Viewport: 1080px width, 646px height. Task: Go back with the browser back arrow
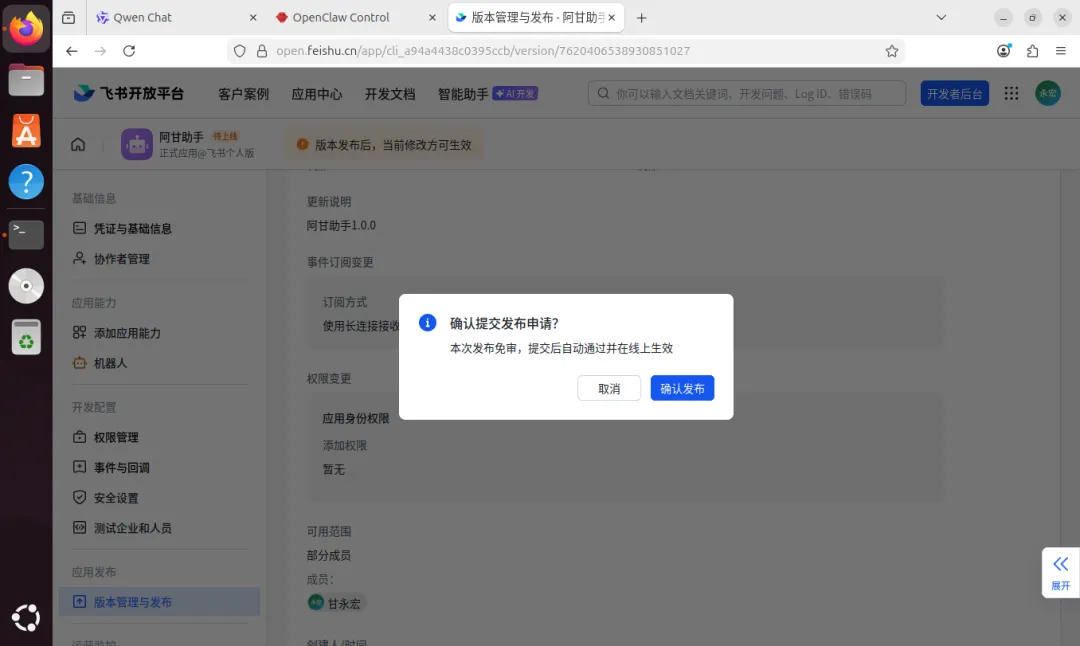click(x=72, y=51)
